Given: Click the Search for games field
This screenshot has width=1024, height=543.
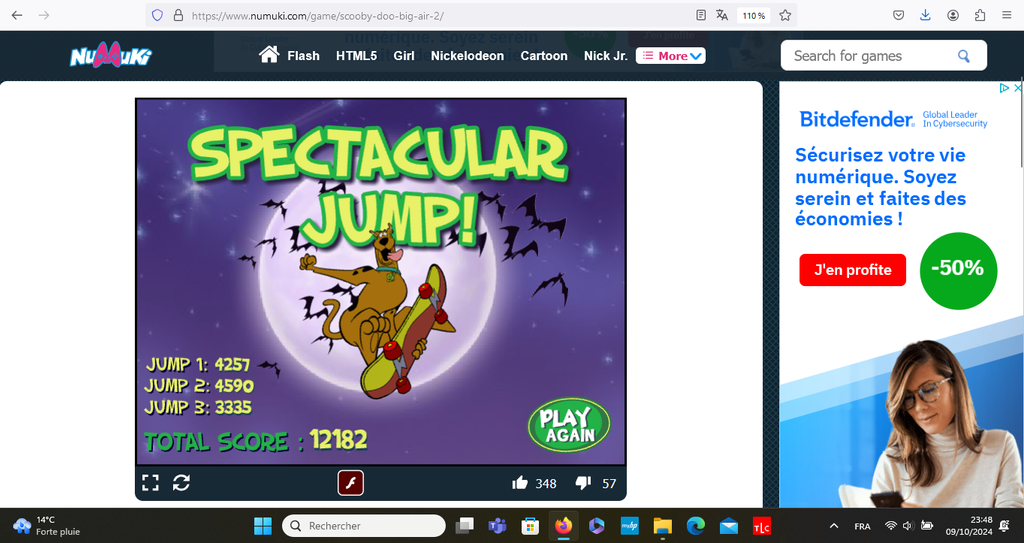Looking at the screenshot, I should pyautogui.click(x=870, y=56).
